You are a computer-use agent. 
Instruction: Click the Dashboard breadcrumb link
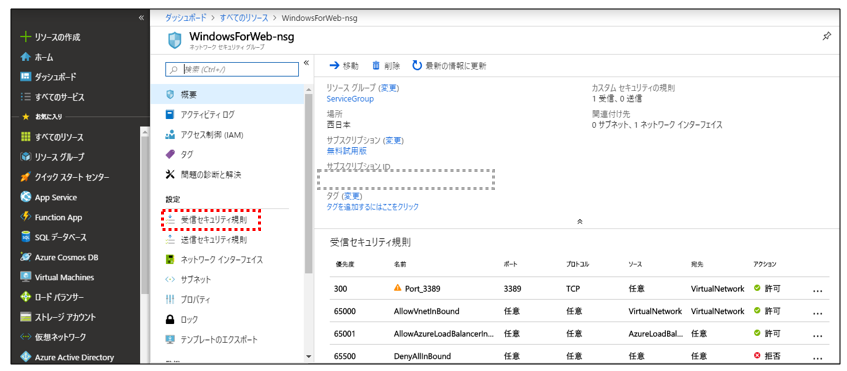point(185,18)
